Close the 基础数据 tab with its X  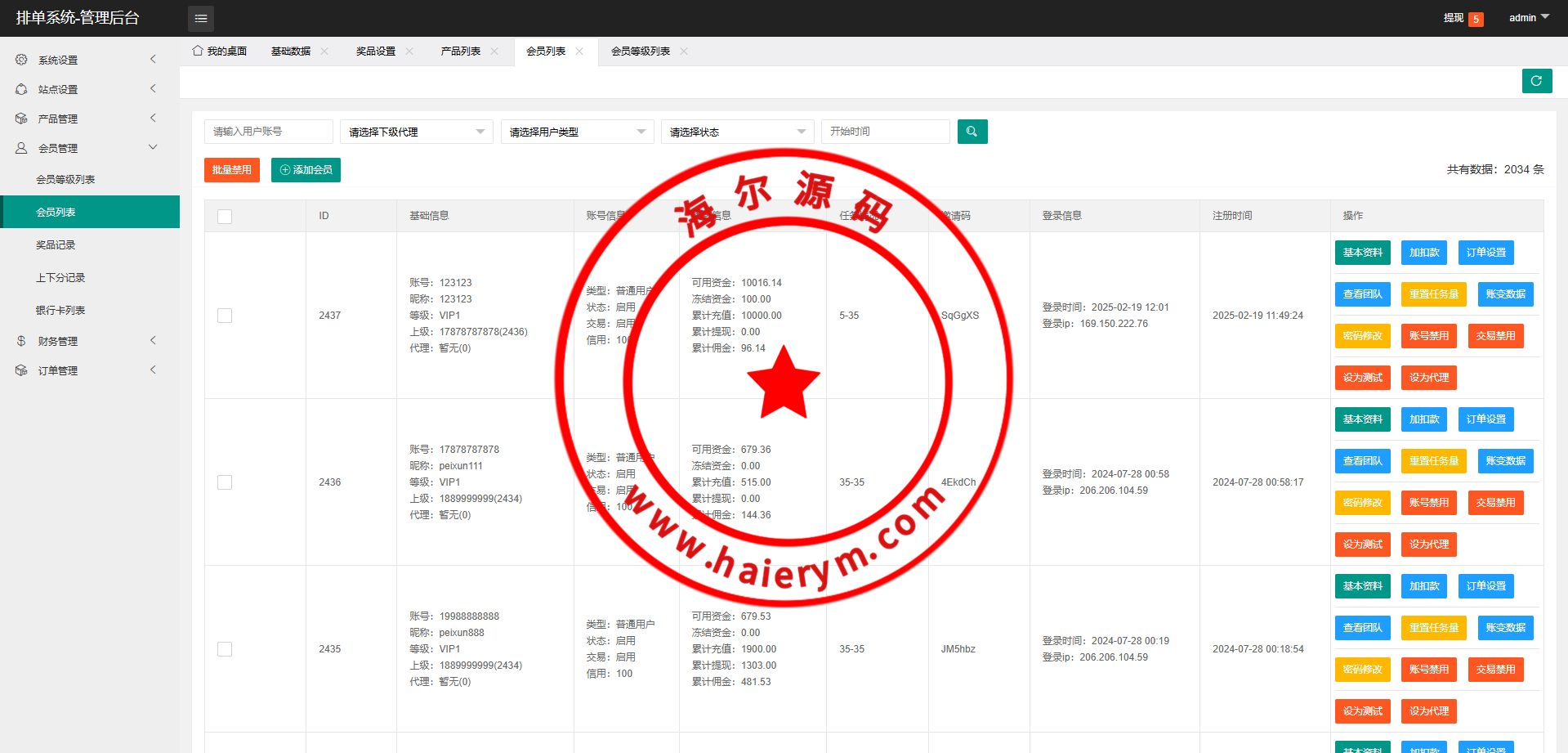point(324,51)
